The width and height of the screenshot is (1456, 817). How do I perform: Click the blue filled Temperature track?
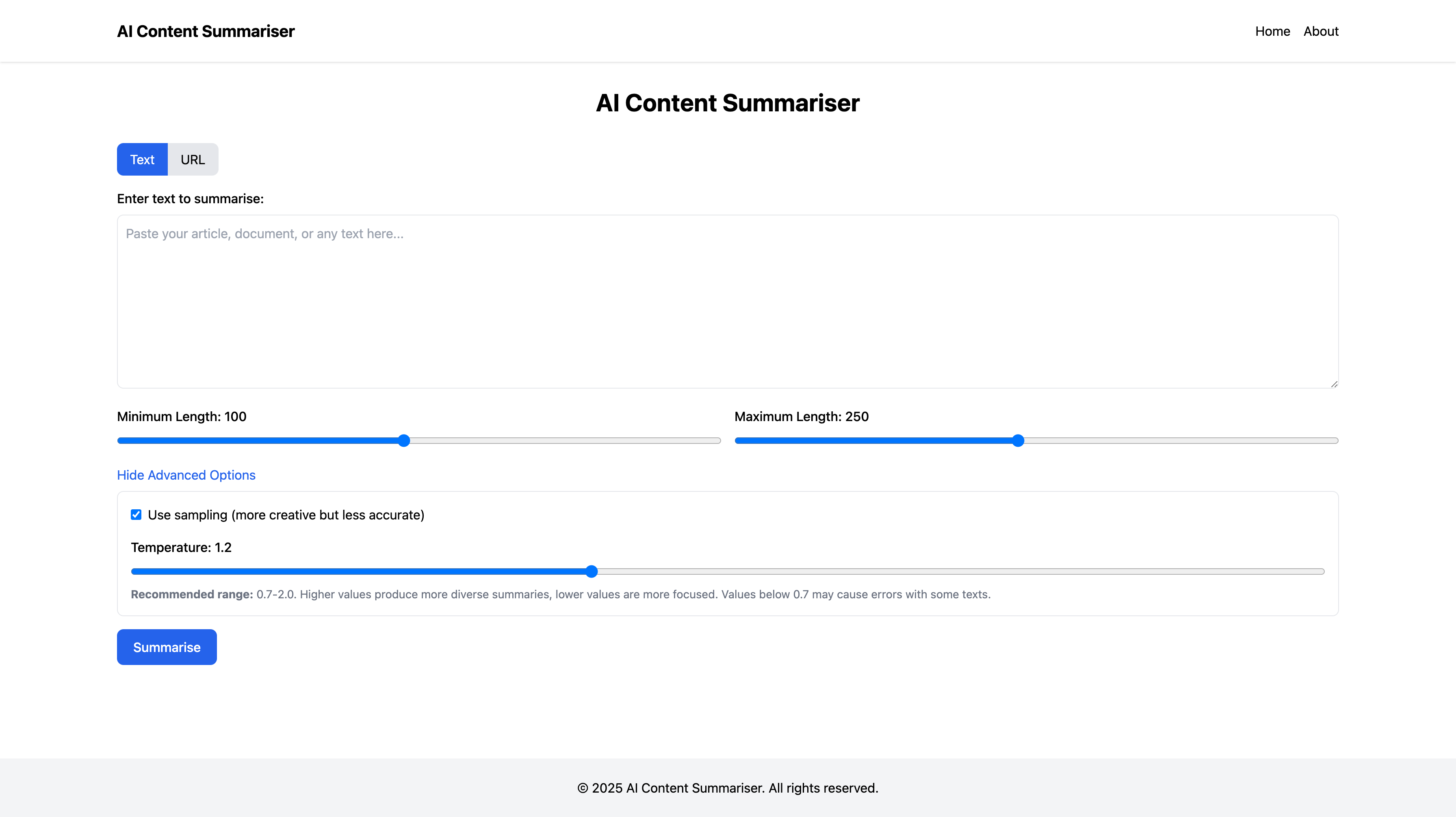pyautogui.click(x=362, y=571)
